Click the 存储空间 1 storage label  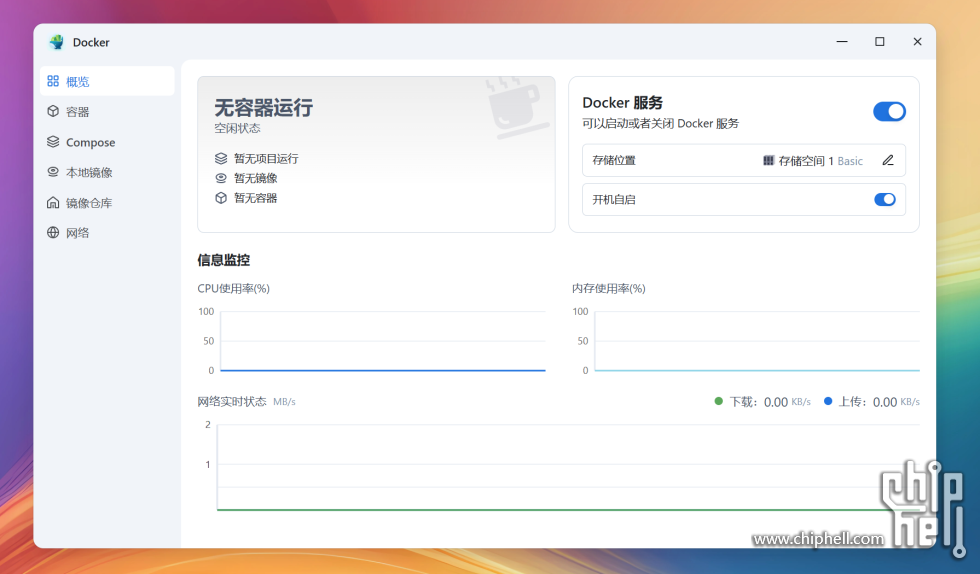point(806,161)
